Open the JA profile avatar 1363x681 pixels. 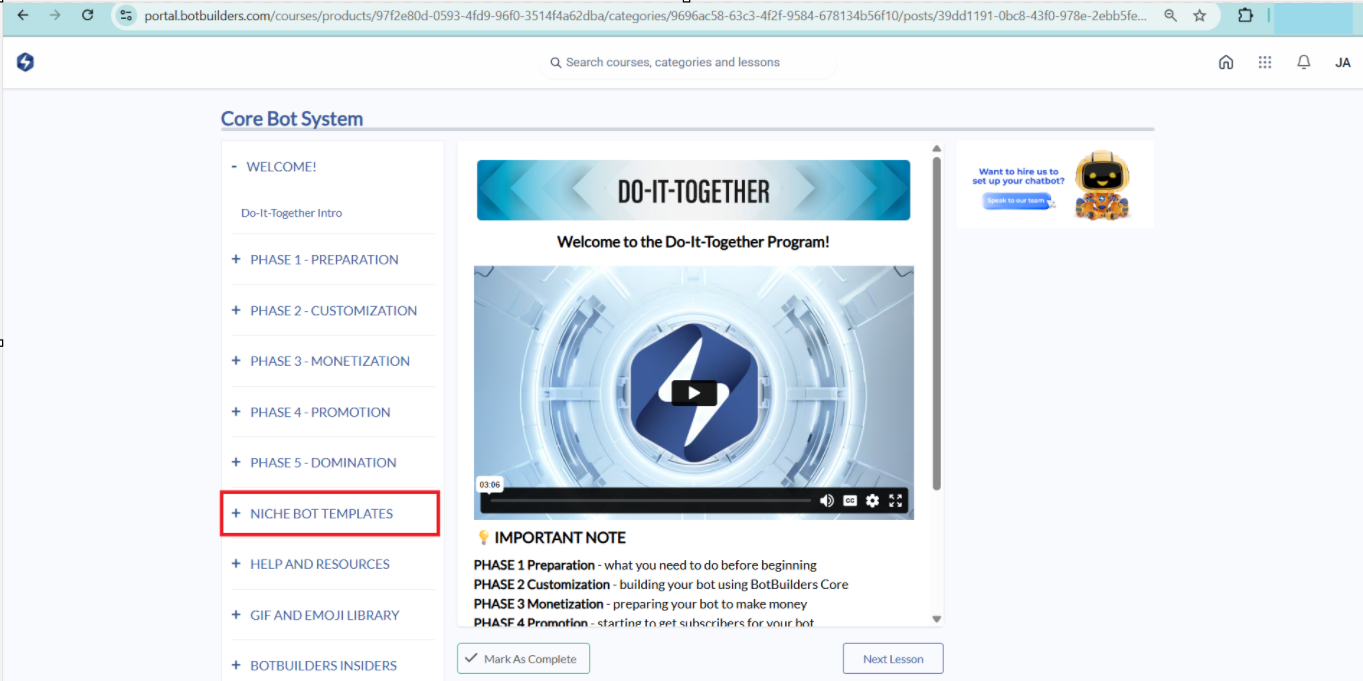[1343, 62]
